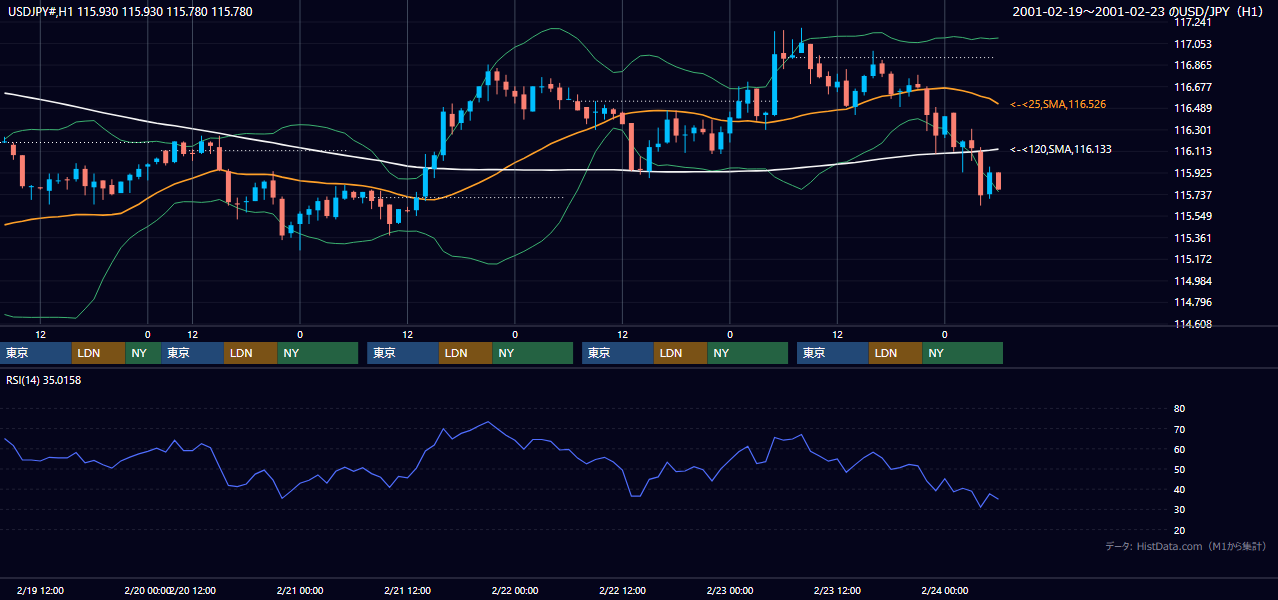Image resolution: width=1278 pixels, height=600 pixels.
Task: Click price axis label 116.301
Action: tap(1192, 130)
